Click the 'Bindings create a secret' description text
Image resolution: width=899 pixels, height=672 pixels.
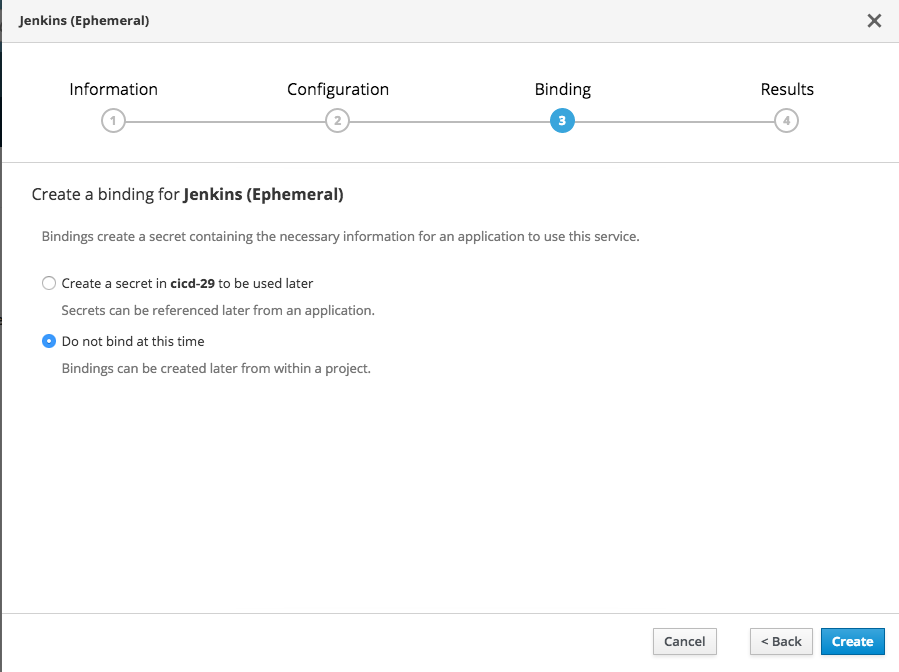(x=341, y=236)
